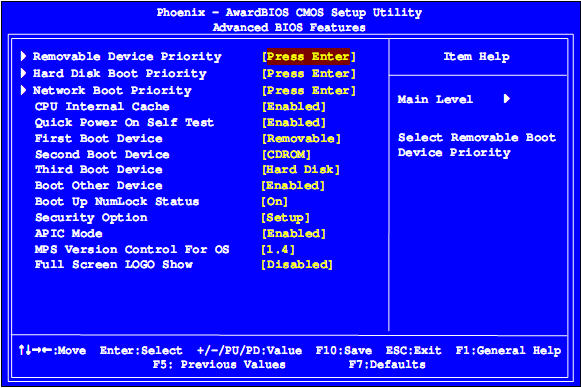Select MPS Version Control For OS label
581x388 pixels.
[132, 249]
